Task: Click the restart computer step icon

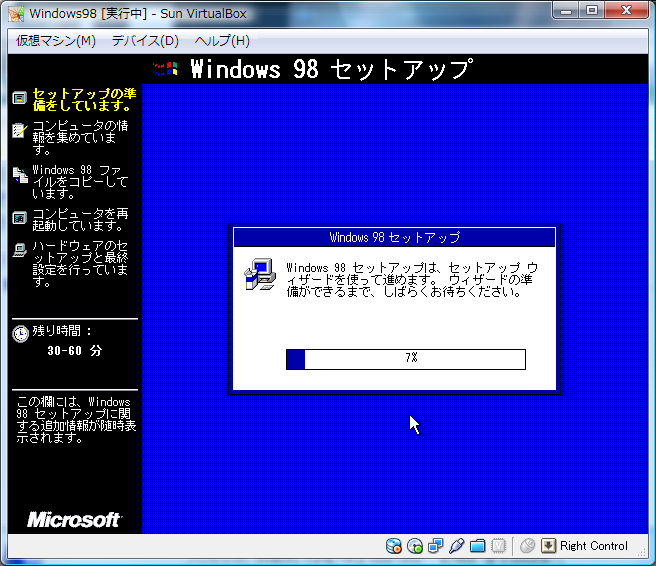Action: pos(19,218)
